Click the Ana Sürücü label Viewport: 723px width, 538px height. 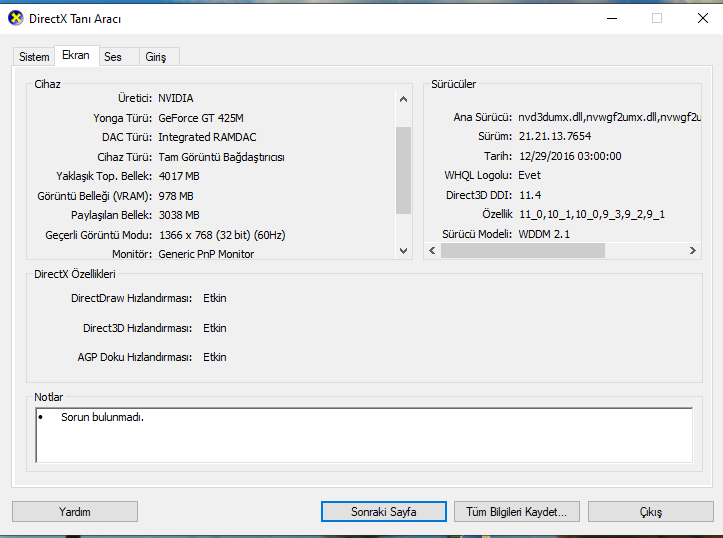tap(482, 117)
